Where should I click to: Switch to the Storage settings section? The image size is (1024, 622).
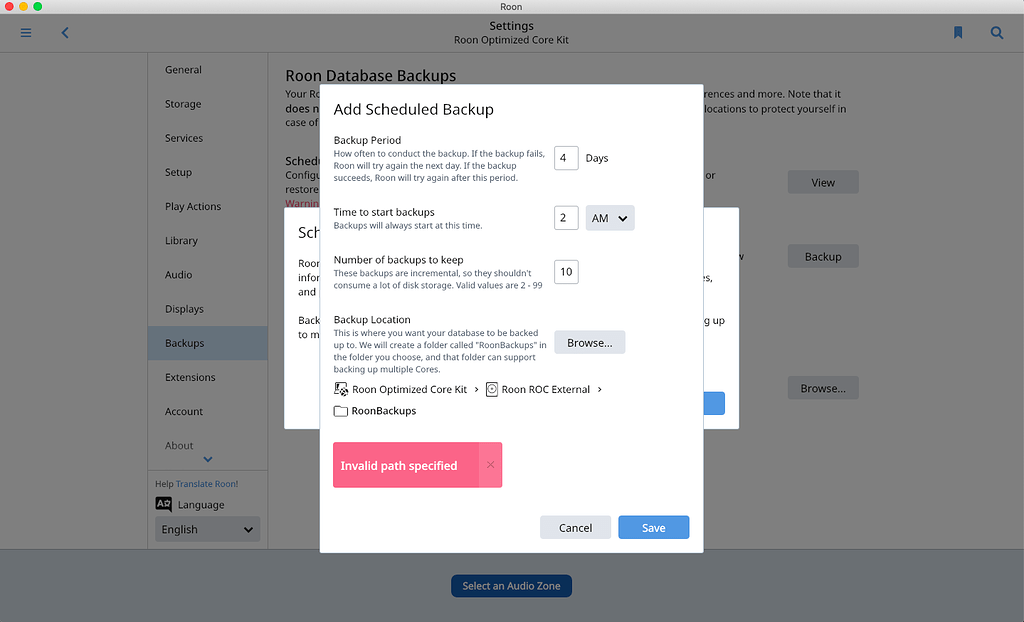coord(183,103)
